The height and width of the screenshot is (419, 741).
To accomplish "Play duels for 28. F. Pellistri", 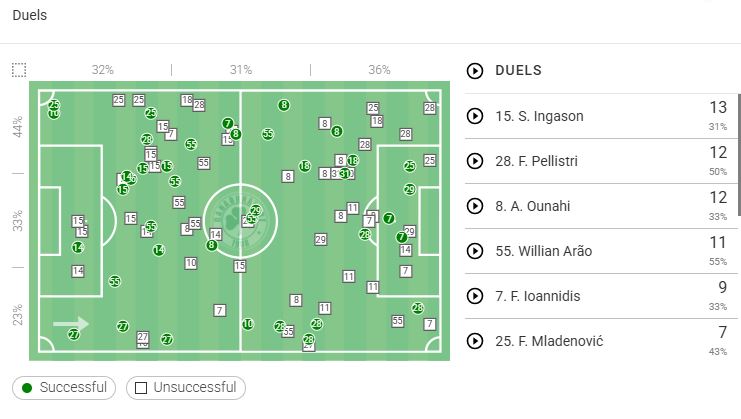I will pyautogui.click(x=474, y=161).
